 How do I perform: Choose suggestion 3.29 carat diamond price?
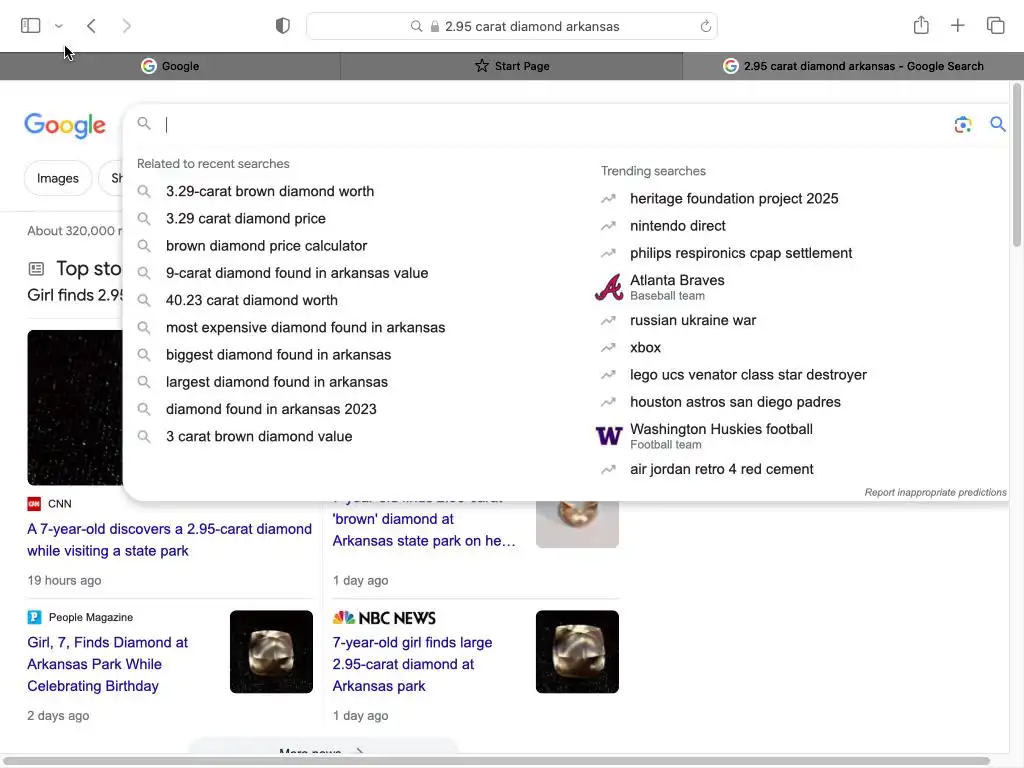click(246, 219)
